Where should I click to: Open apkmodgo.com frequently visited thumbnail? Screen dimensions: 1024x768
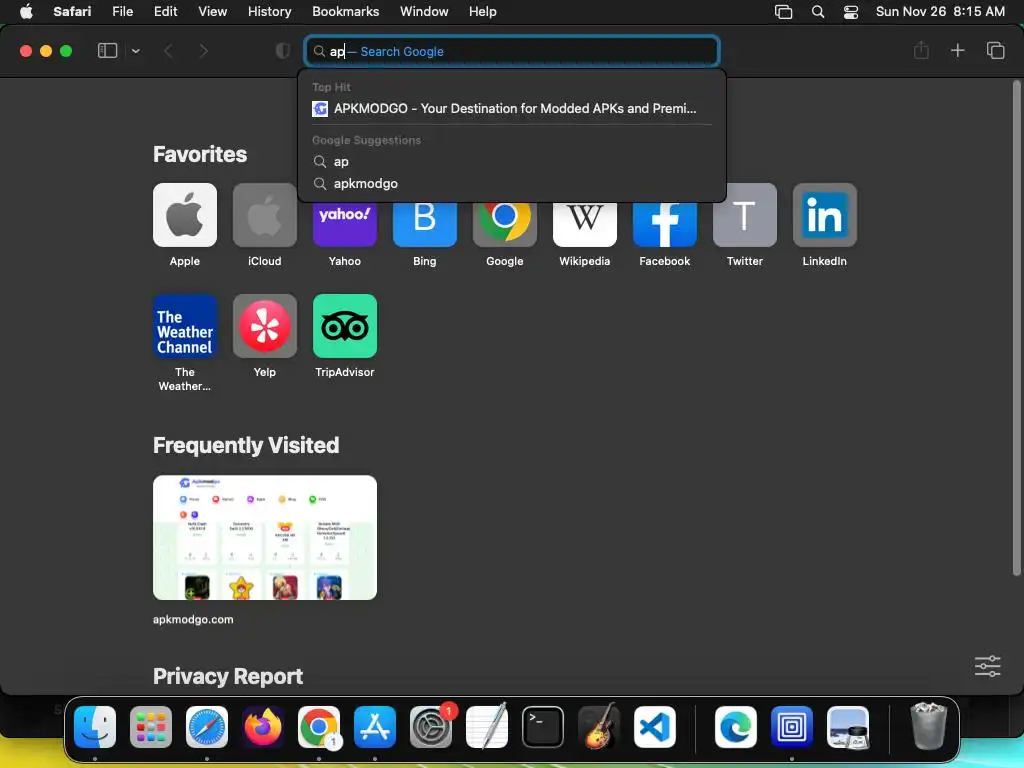pyautogui.click(x=264, y=537)
